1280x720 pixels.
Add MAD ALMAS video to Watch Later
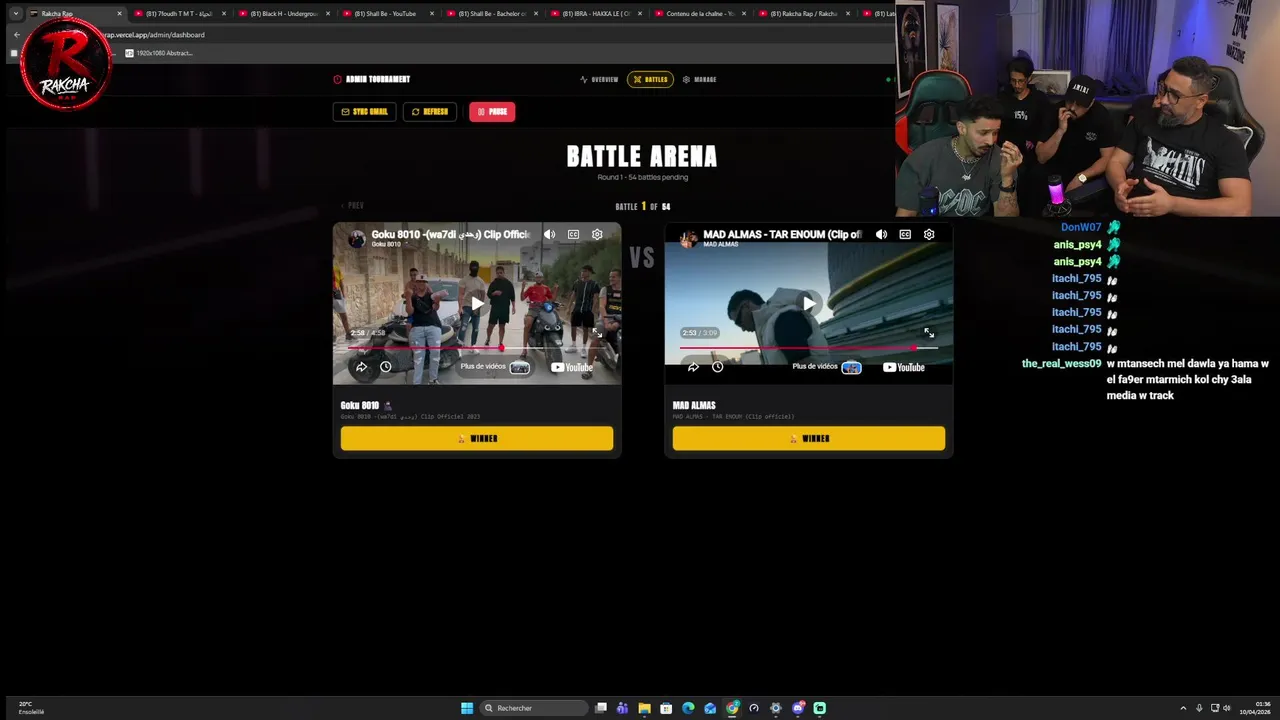pyautogui.click(x=717, y=367)
